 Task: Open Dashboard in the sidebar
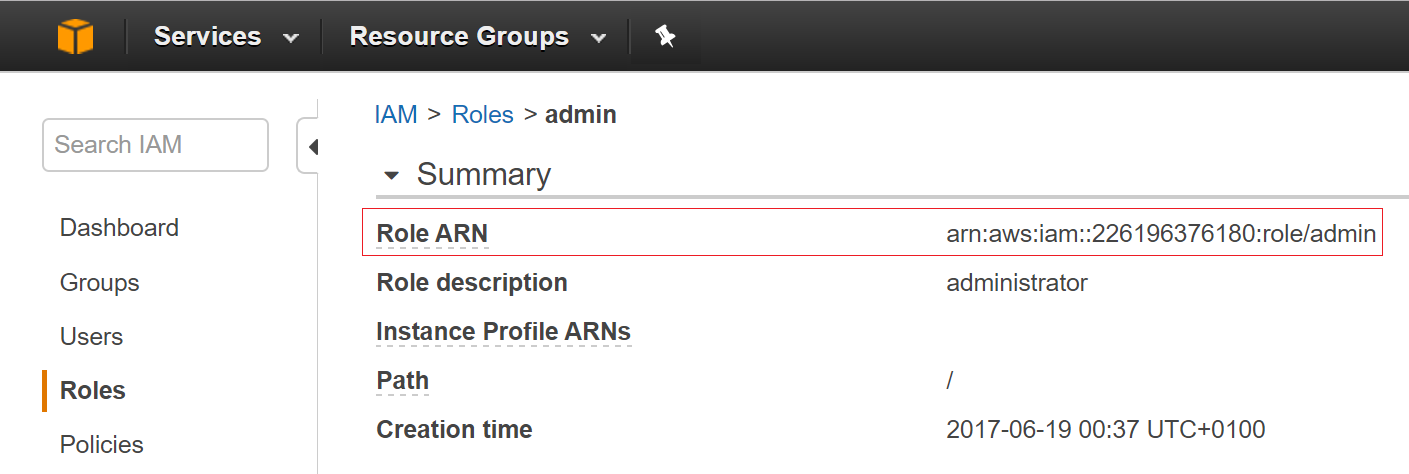tap(119, 228)
